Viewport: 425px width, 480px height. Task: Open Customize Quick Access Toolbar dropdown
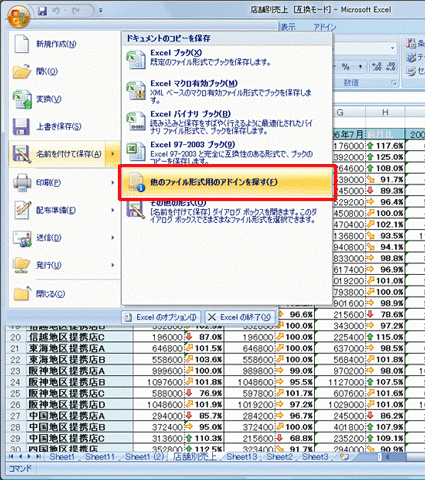100,11
